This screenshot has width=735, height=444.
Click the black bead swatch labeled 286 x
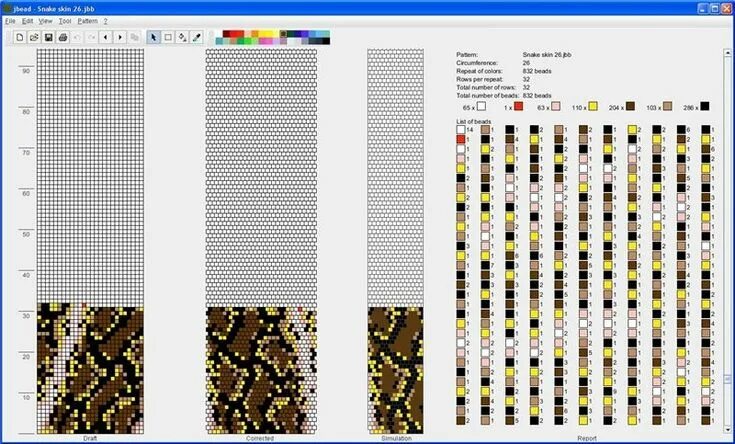tap(705, 106)
